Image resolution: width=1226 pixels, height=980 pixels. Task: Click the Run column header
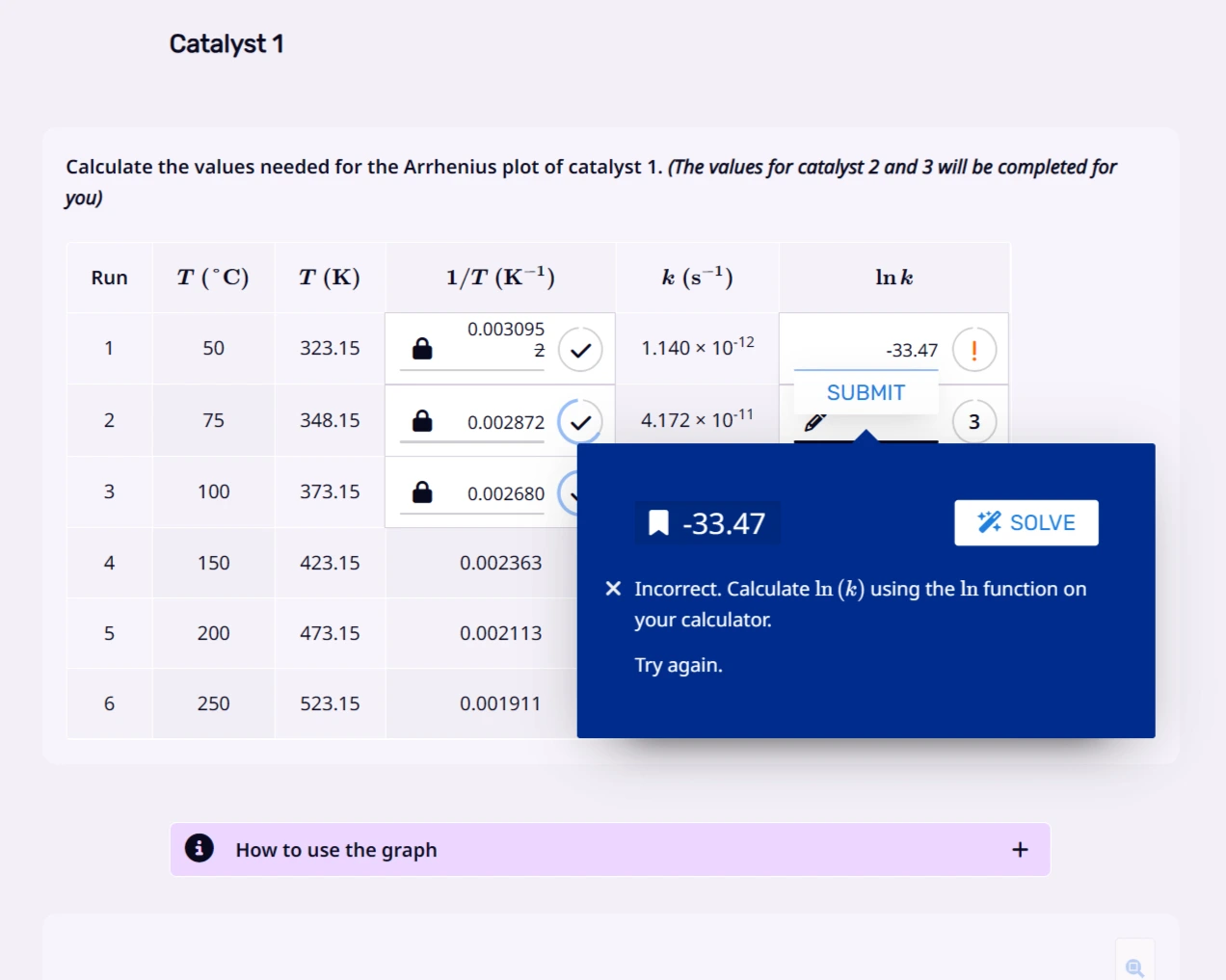coord(109,278)
